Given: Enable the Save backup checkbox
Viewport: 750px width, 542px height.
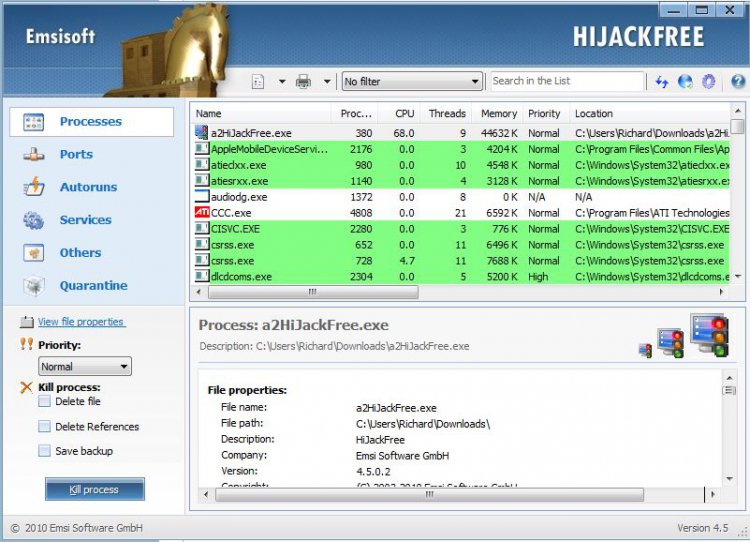Looking at the screenshot, I should coord(44,451).
